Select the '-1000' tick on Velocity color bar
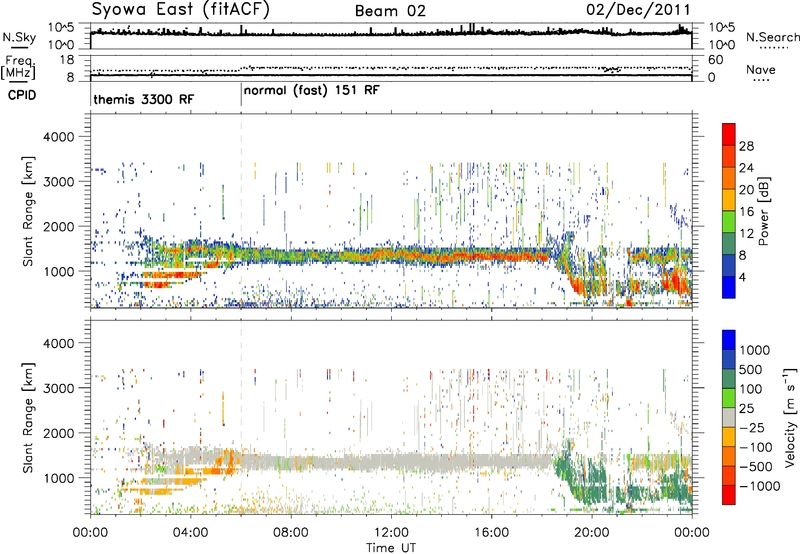This screenshot has height=554, width=800. pyautogui.click(x=760, y=486)
